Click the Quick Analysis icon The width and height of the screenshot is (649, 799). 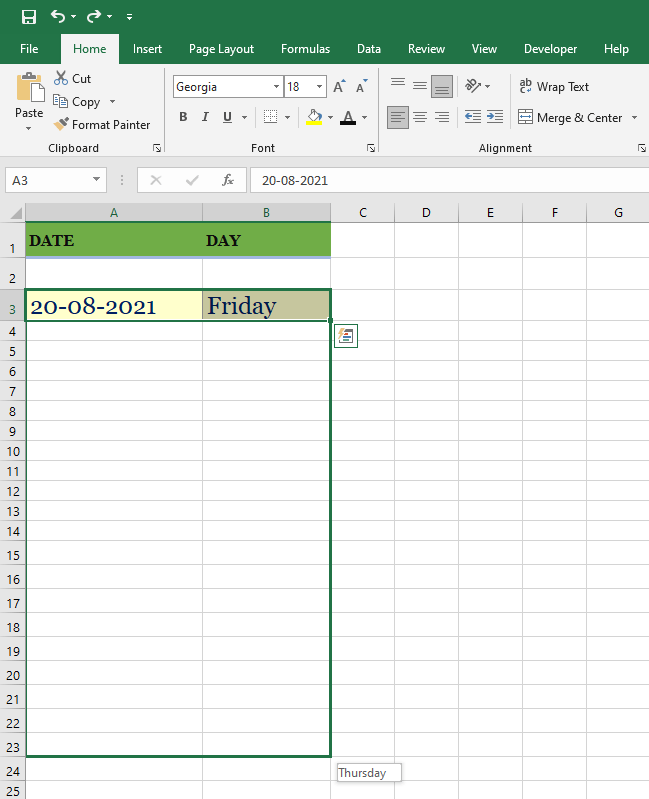[346, 336]
